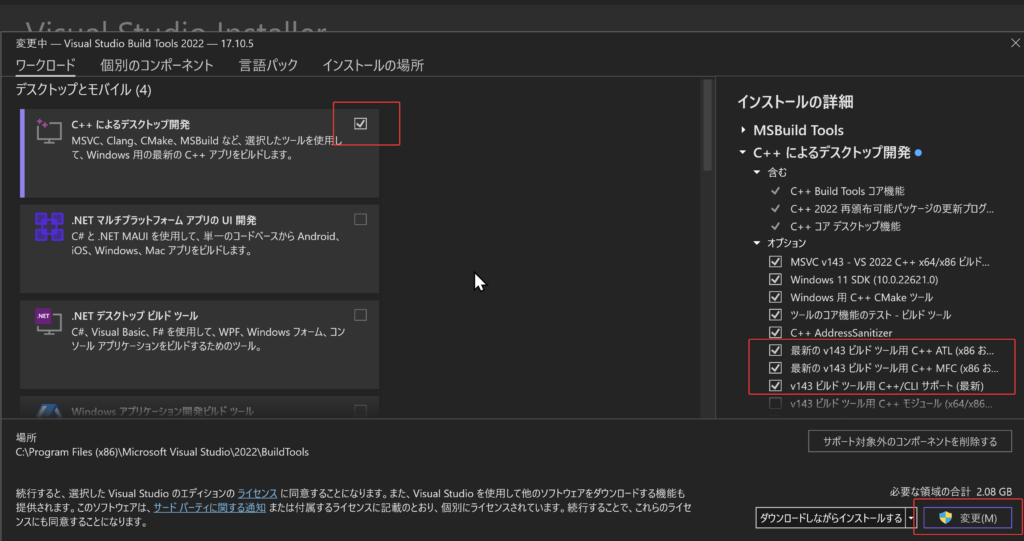Click the C++ desktop development workload icon

[48, 131]
